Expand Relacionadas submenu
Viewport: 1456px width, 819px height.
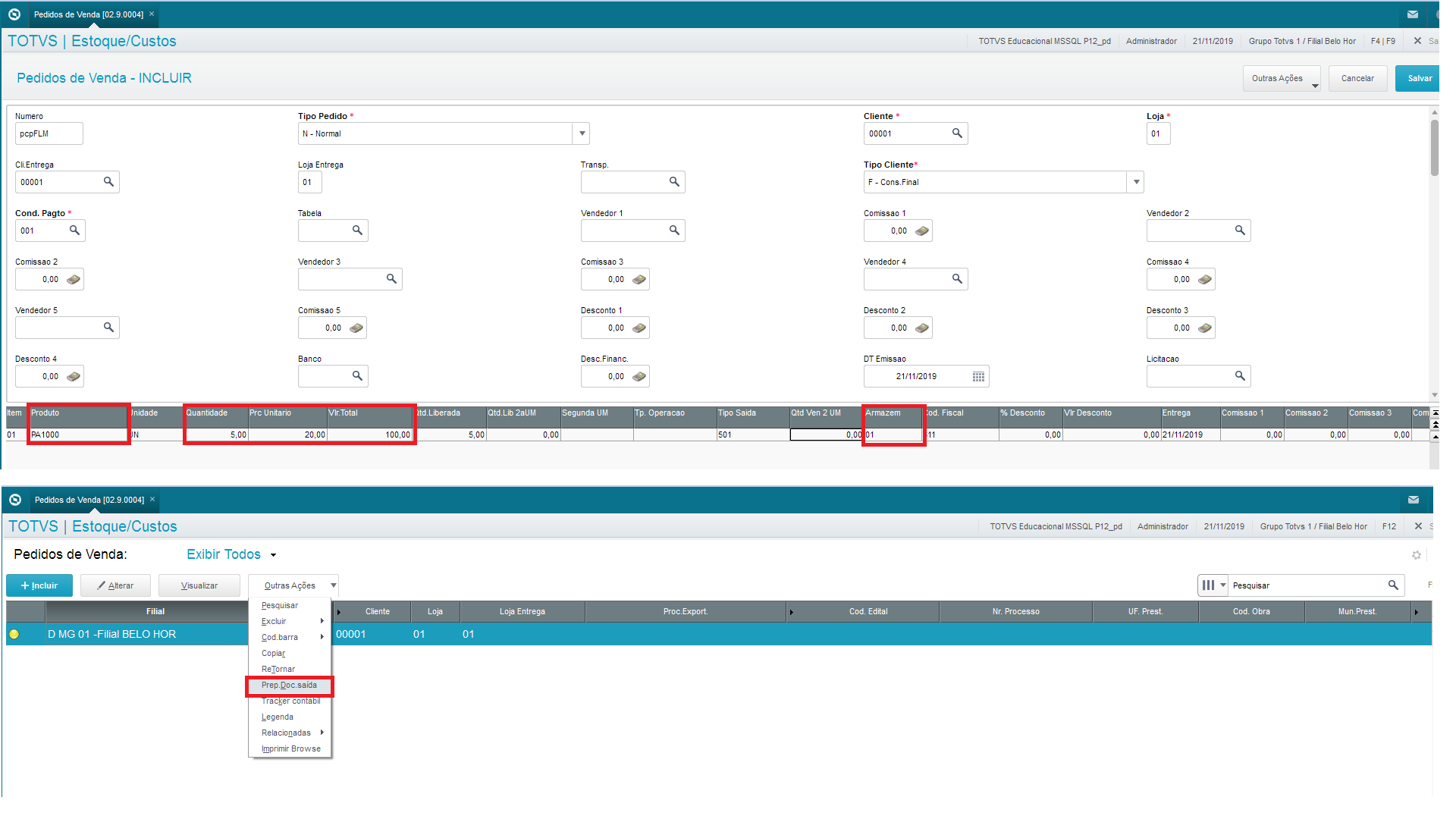click(x=290, y=733)
